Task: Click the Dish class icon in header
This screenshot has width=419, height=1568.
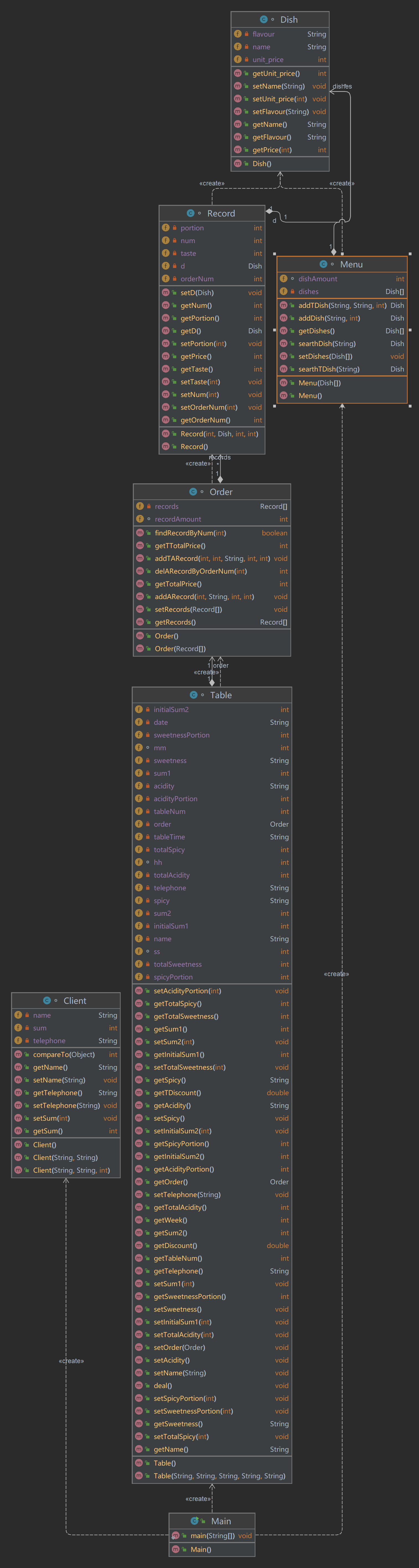Action: (263, 19)
